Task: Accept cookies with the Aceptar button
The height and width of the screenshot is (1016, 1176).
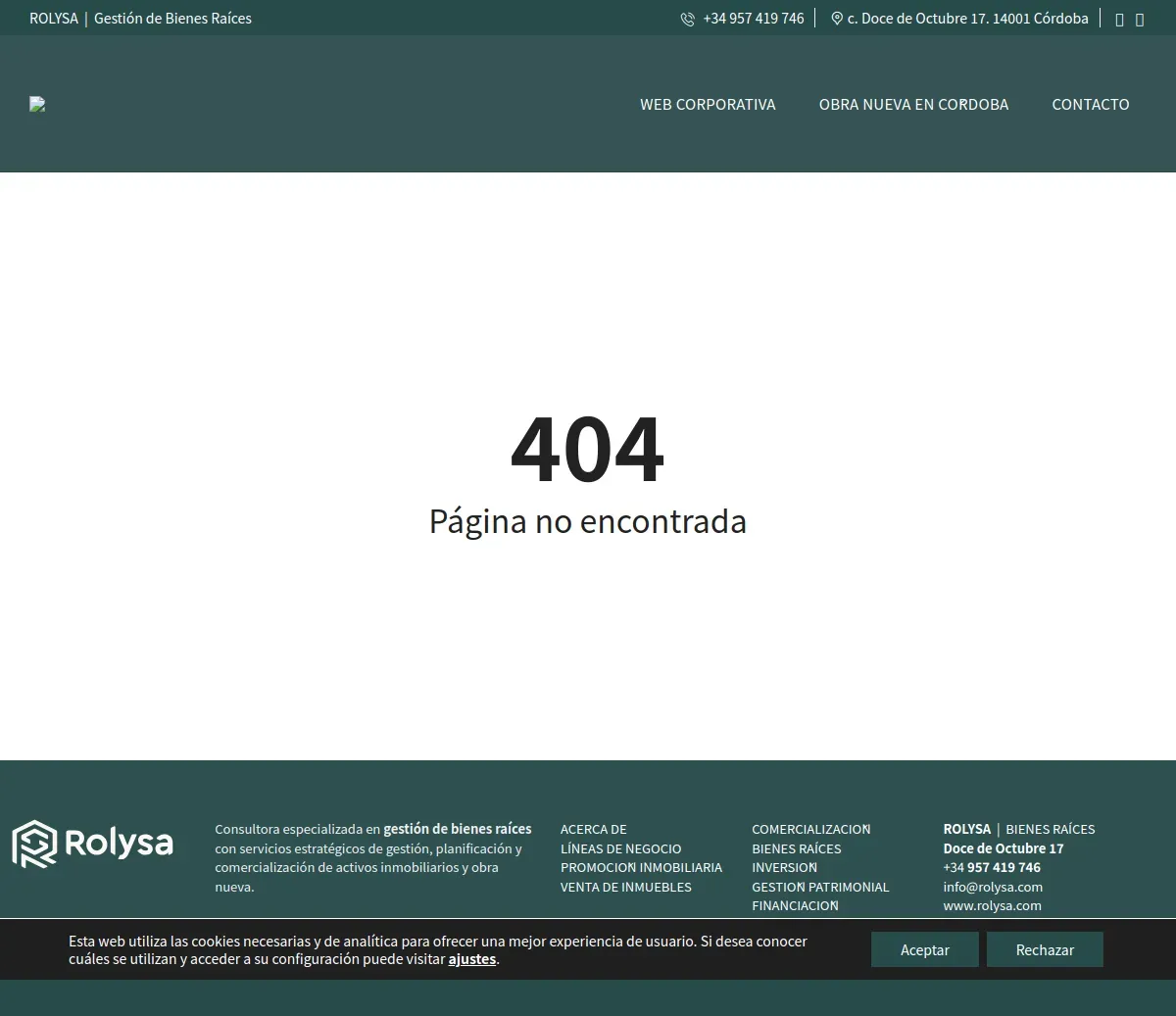Action: 925,949
